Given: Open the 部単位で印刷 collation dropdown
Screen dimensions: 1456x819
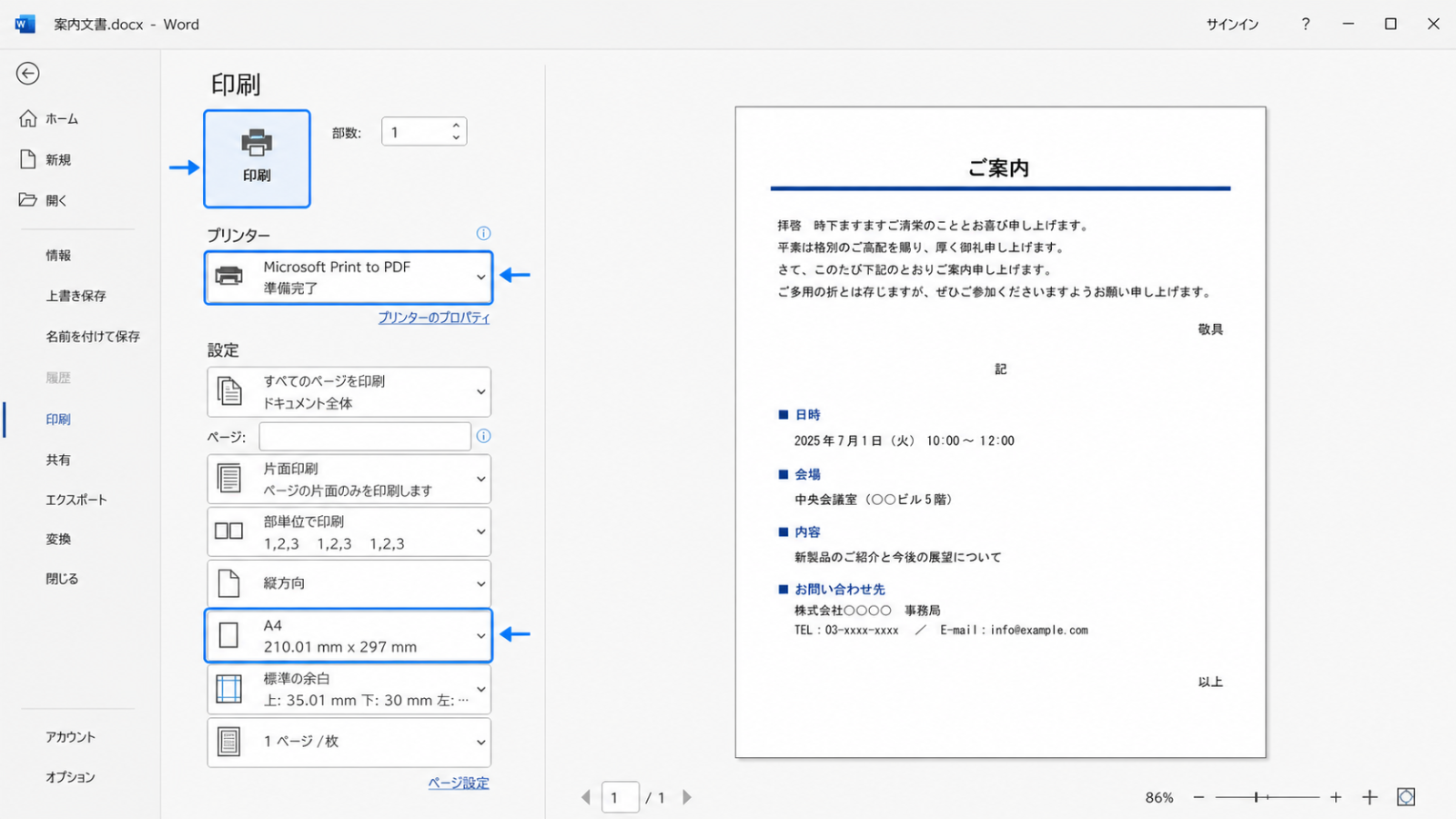Looking at the screenshot, I should pyautogui.click(x=349, y=532).
